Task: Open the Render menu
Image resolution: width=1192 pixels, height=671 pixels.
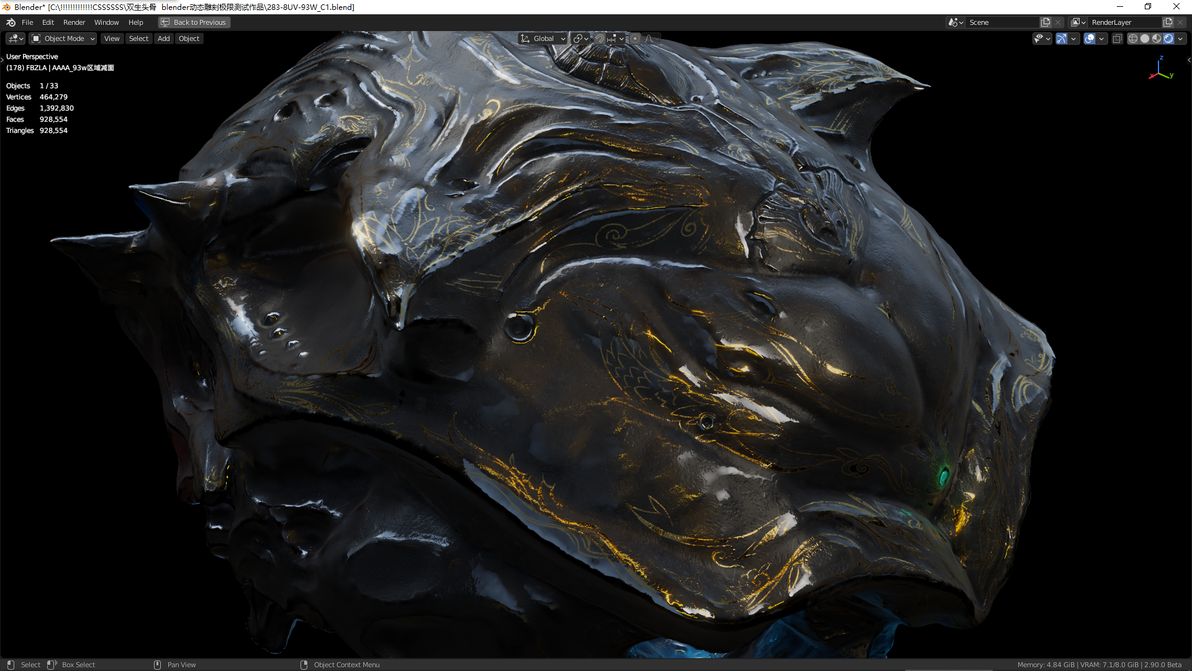Action: pyautogui.click(x=74, y=23)
